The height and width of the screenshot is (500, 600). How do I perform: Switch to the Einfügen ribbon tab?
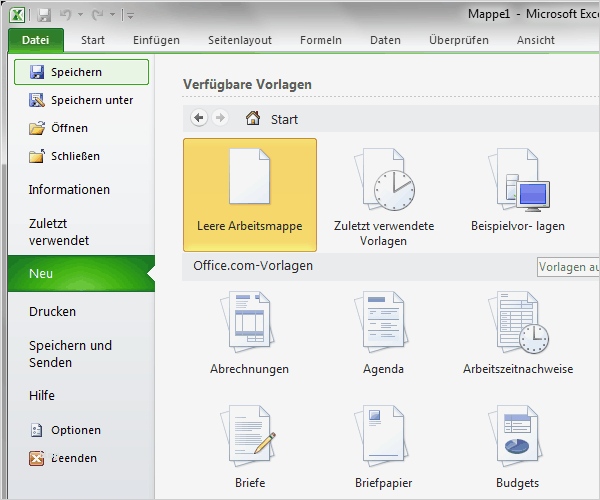pos(156,40)
